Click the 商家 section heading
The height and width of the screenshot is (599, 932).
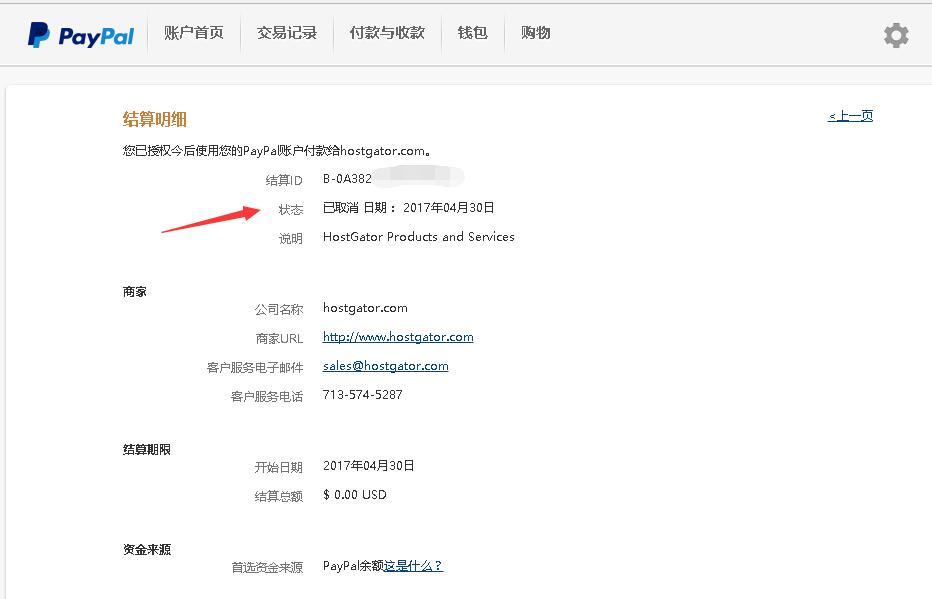(x=135, y=292)
